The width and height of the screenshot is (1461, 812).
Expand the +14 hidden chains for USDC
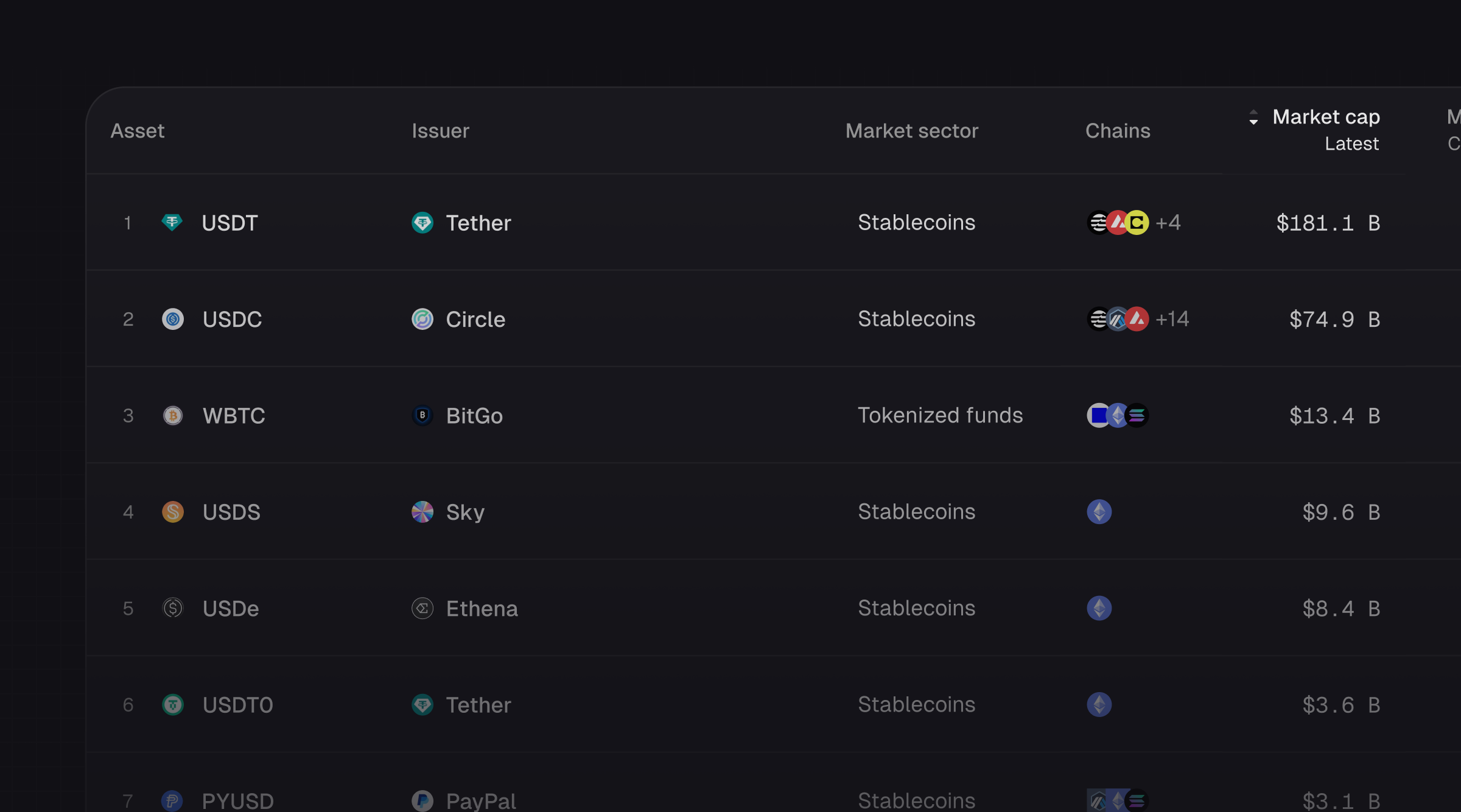point(1172,319)
